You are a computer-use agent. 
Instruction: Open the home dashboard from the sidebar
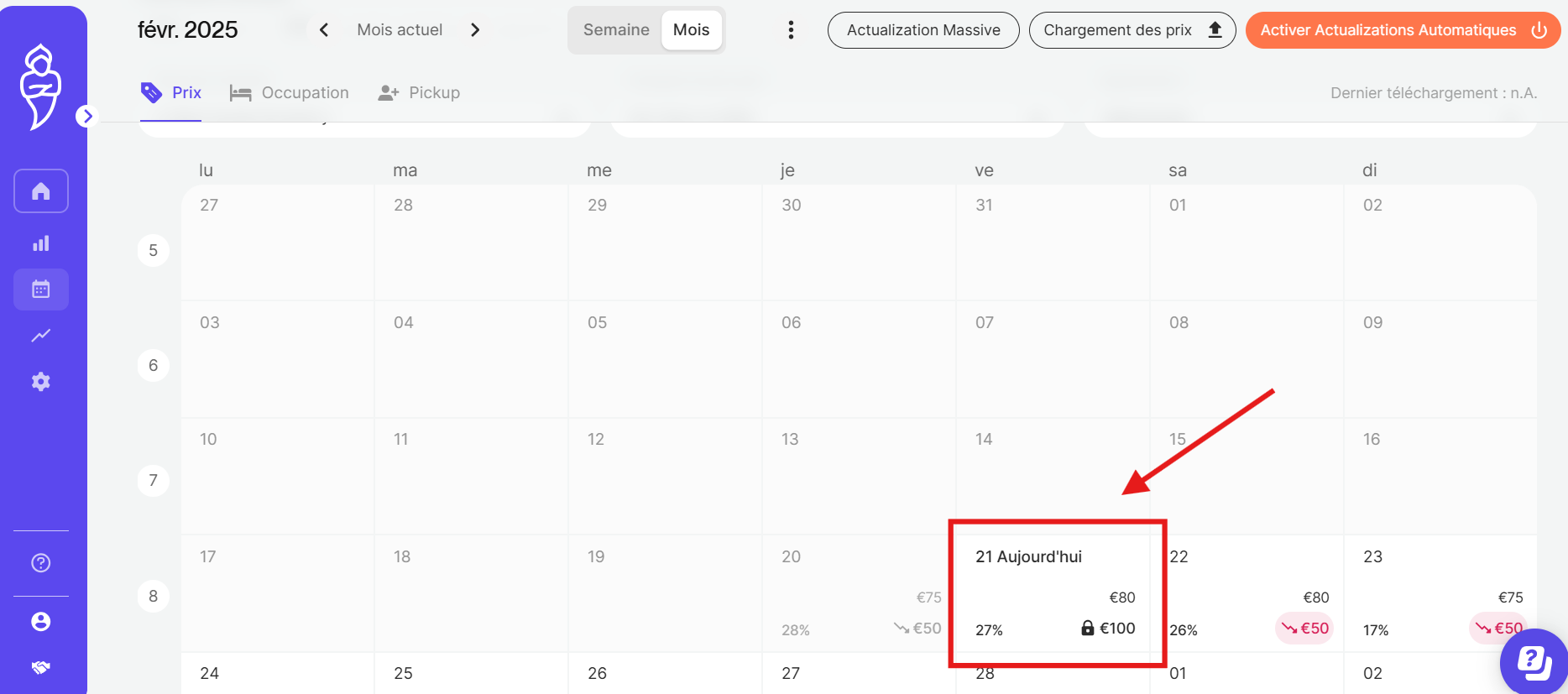(40, 191)
